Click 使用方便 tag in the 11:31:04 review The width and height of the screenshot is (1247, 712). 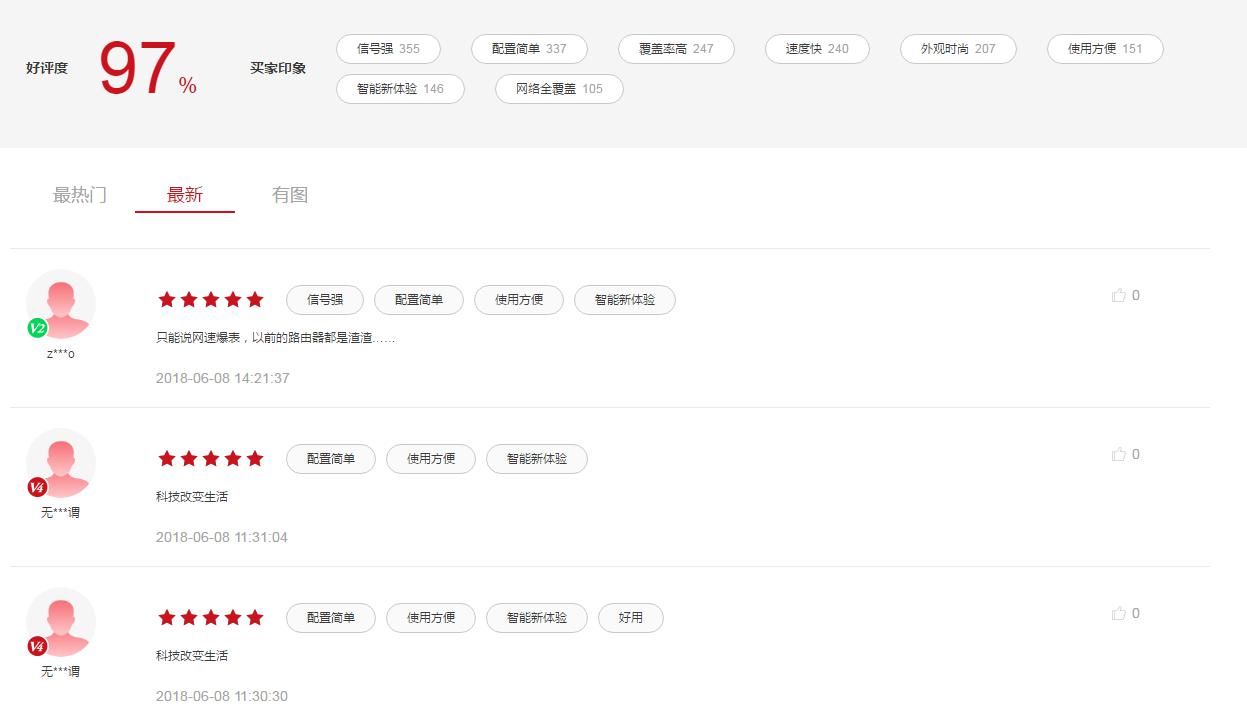tap(431, 459)
